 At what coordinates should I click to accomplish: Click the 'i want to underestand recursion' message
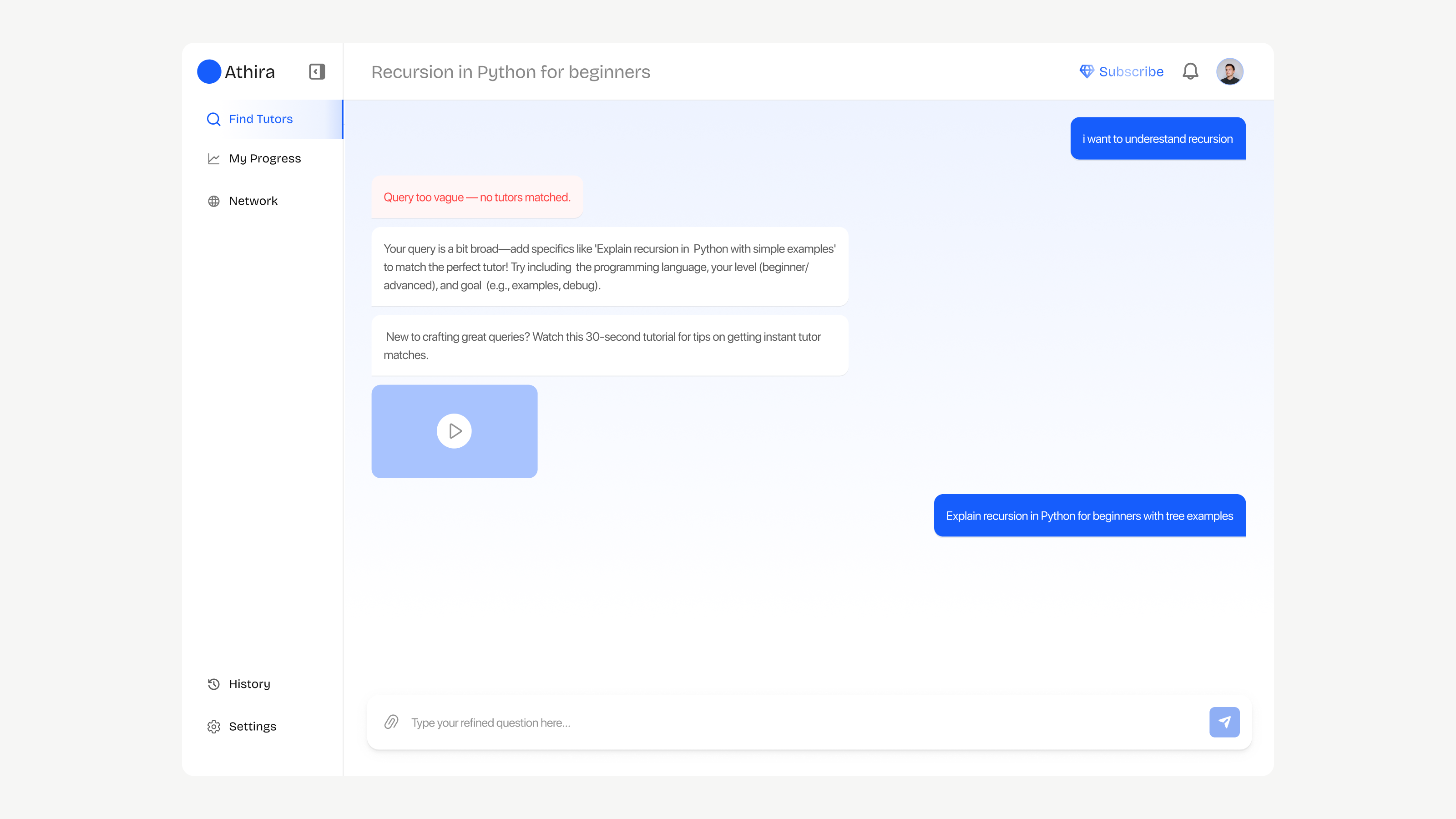click(x=1157, y=139)
